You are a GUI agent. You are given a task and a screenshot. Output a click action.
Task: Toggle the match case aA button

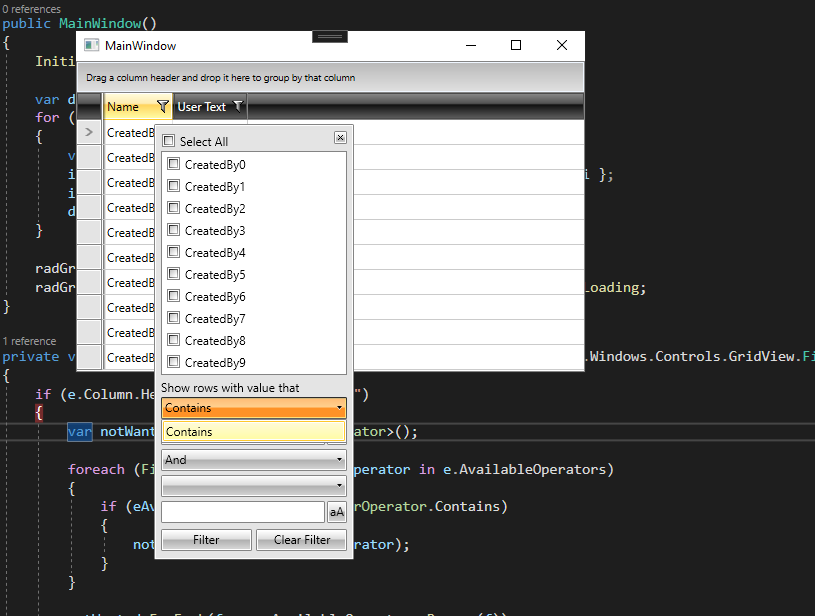(337, 512)
